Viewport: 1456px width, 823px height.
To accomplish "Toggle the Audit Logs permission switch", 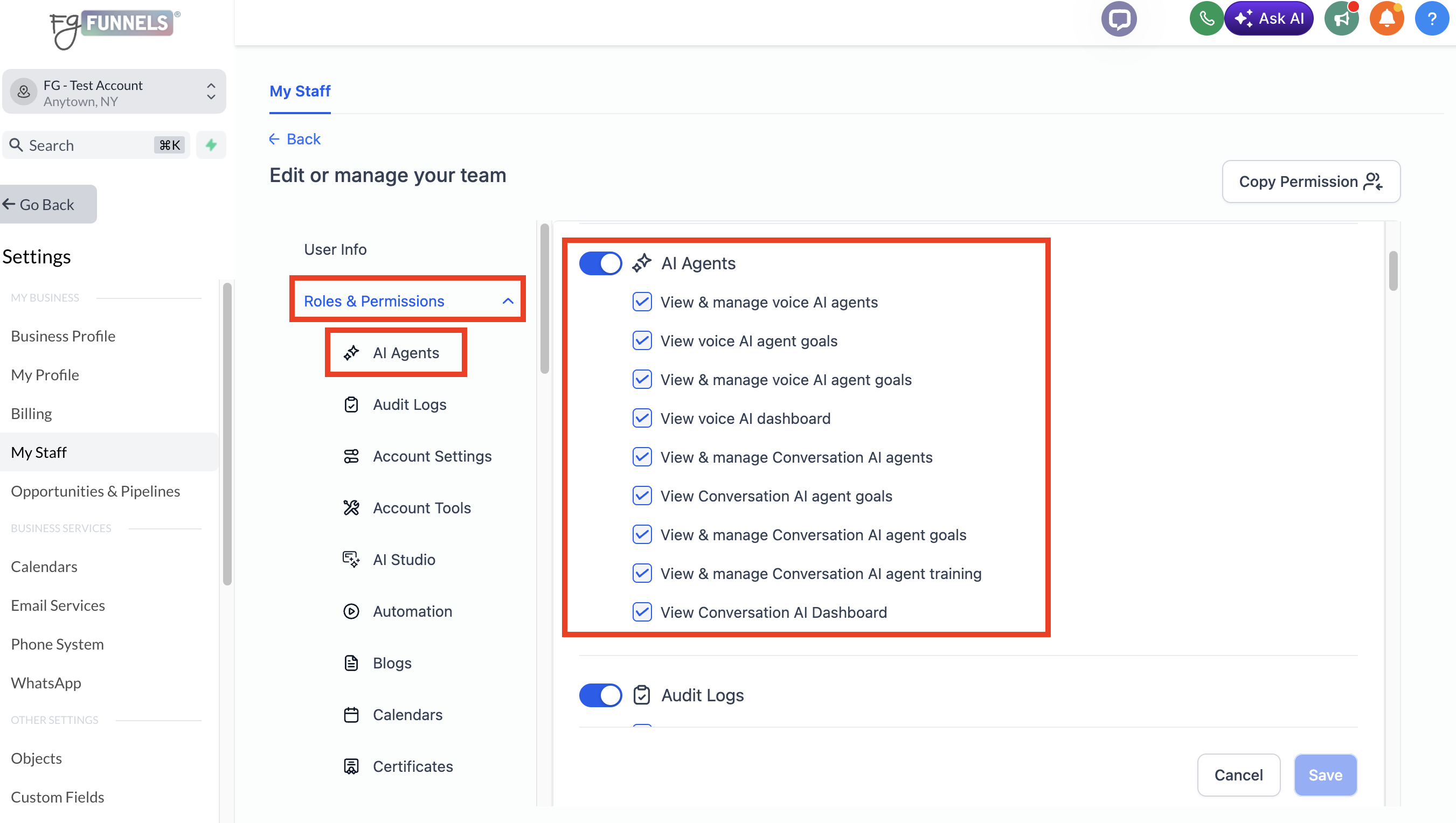I will pyautogui.click(x=600, y=695).
